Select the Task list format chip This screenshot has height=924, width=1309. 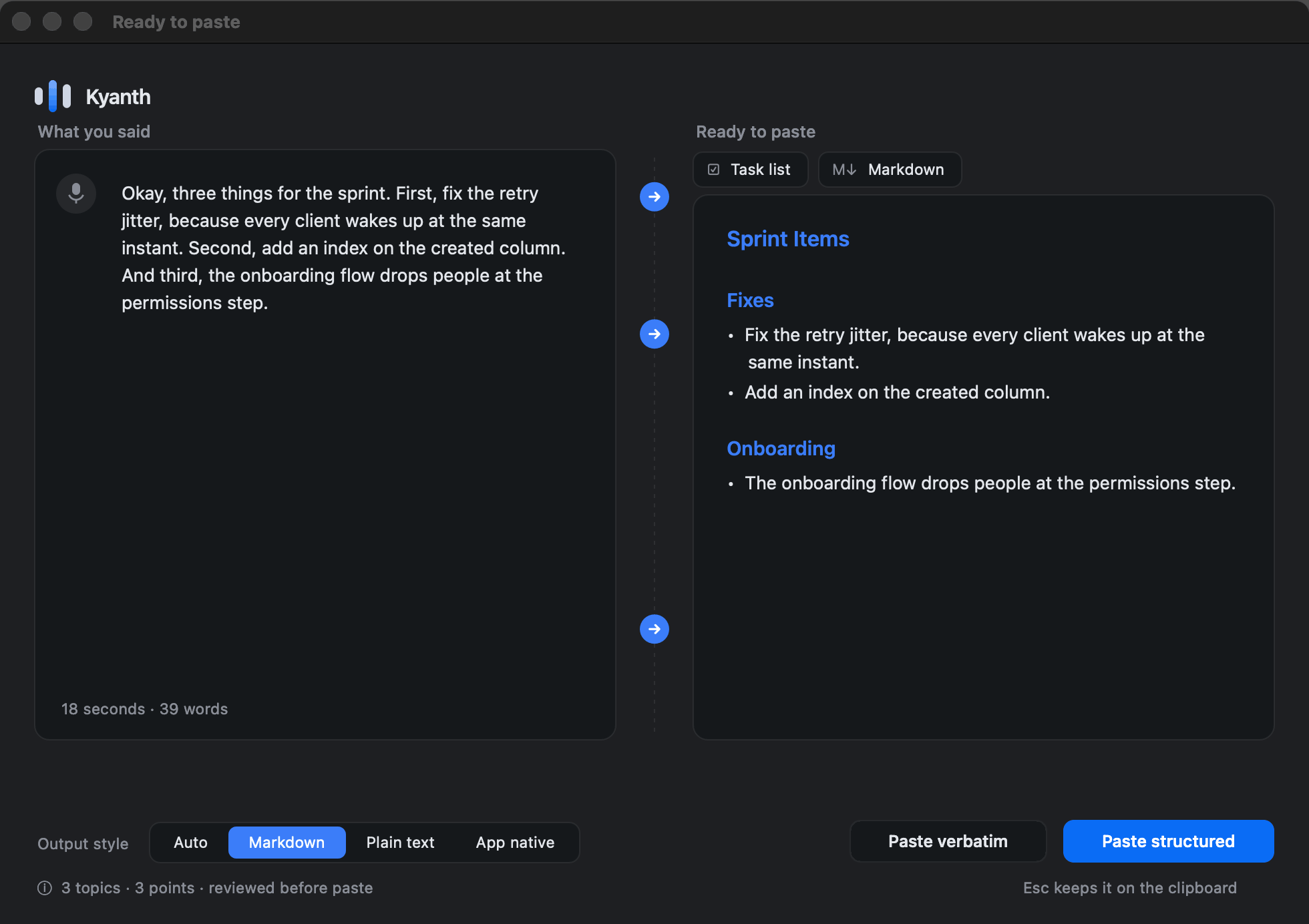tap(751, 170)
